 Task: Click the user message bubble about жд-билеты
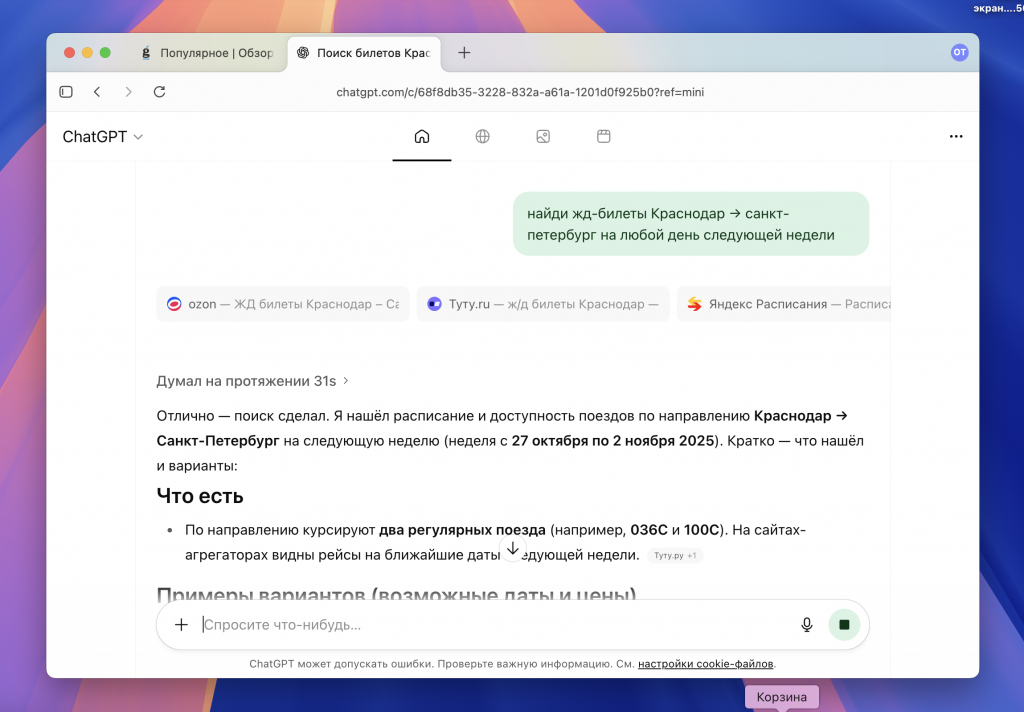(691, 223)
